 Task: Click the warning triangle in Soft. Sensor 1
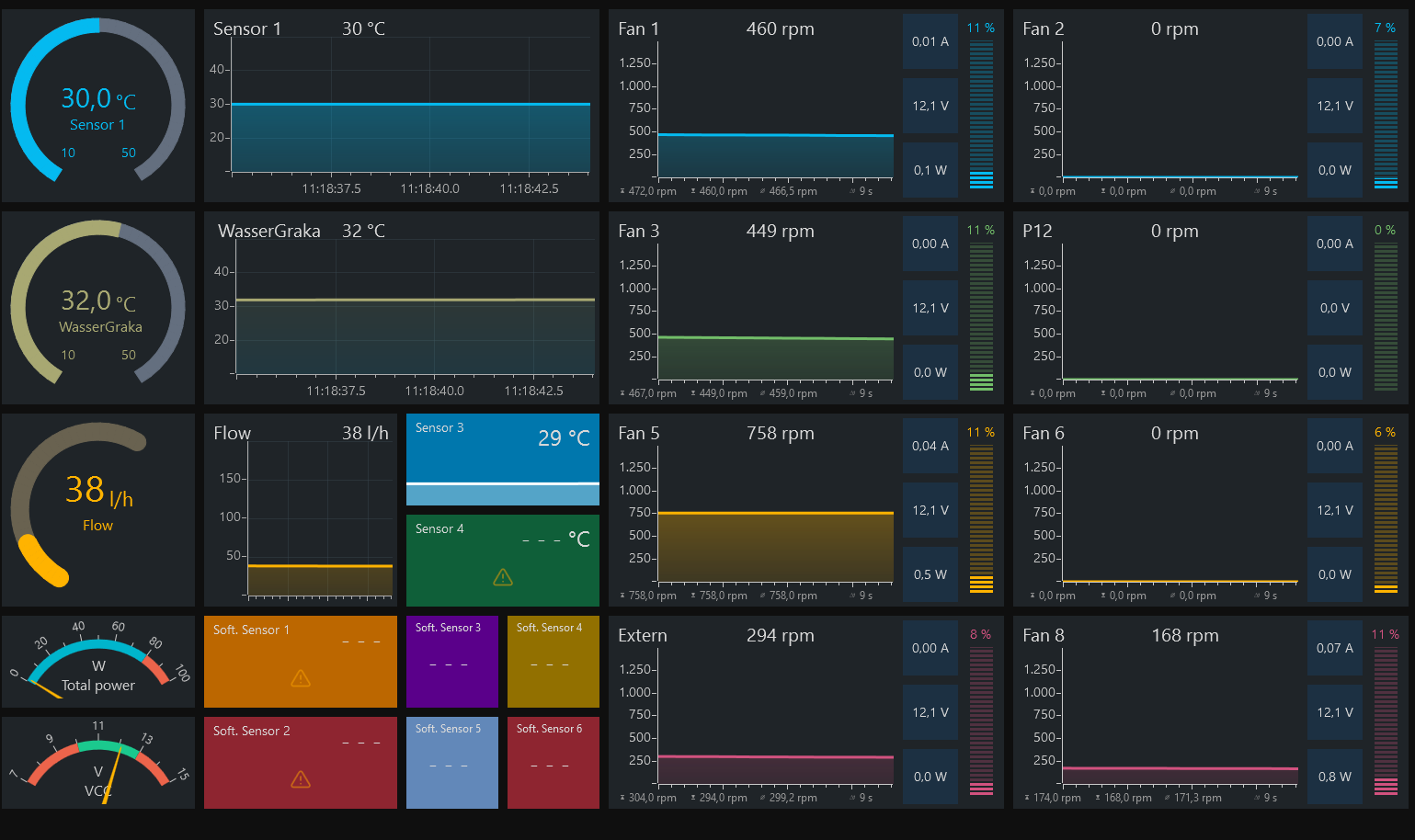click(x=301, y=678)
